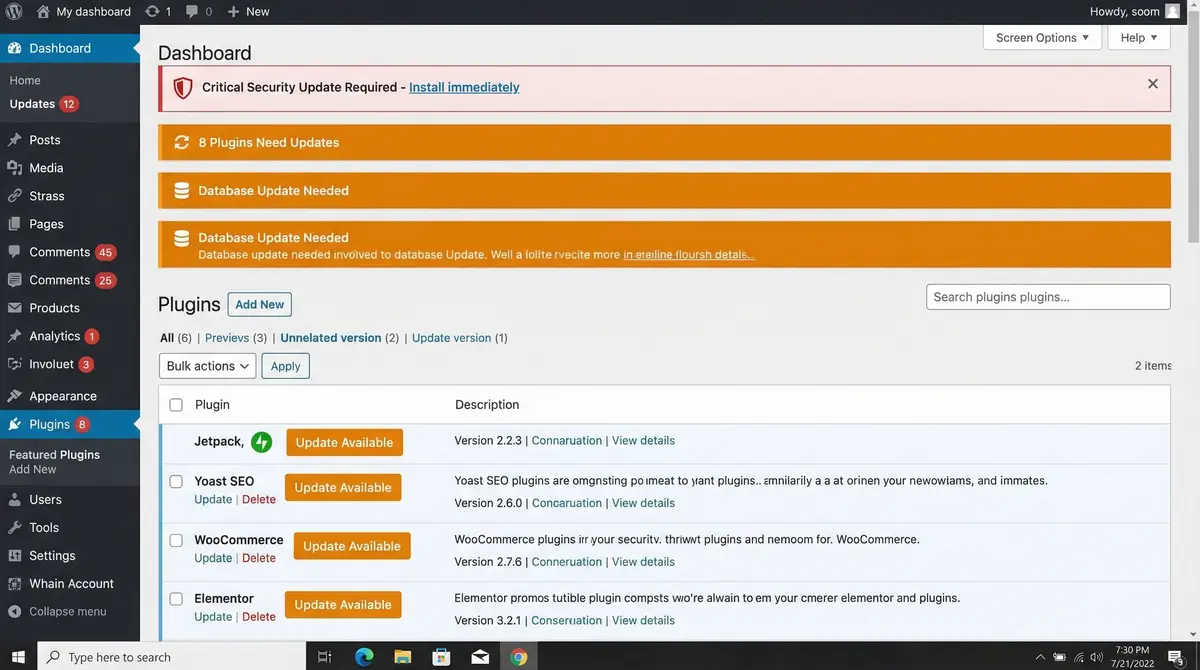Screen dimensions: 1200x670
Task: Check the select-all plugins checkbox
Action: point(176,404)
